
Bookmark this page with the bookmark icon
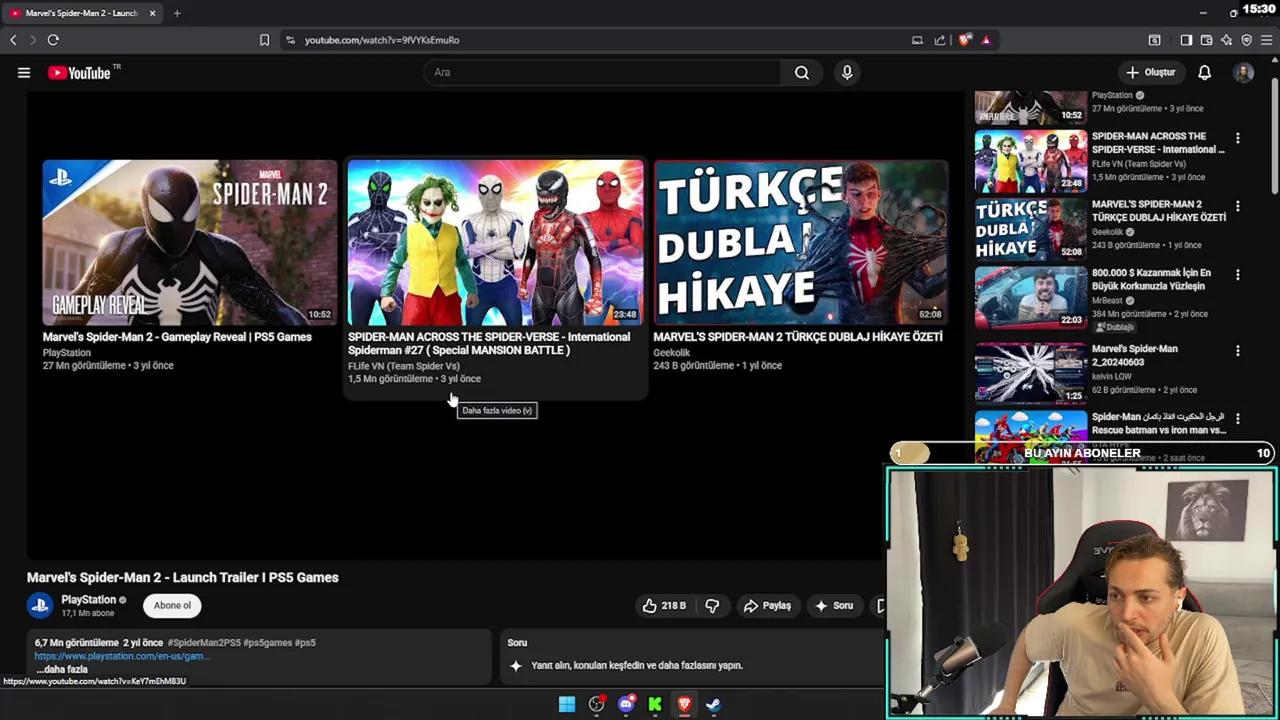[264, 40]
